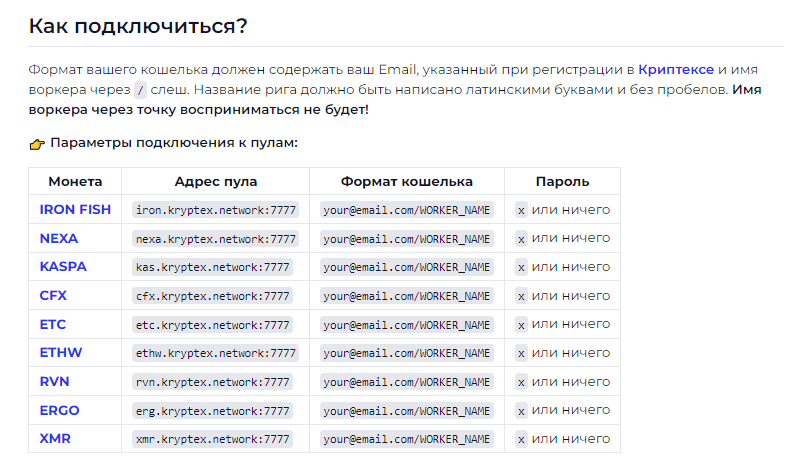Click xmr.kryptex.network:7777 pool address
The image size is (801, 463).
pos(213,439)
